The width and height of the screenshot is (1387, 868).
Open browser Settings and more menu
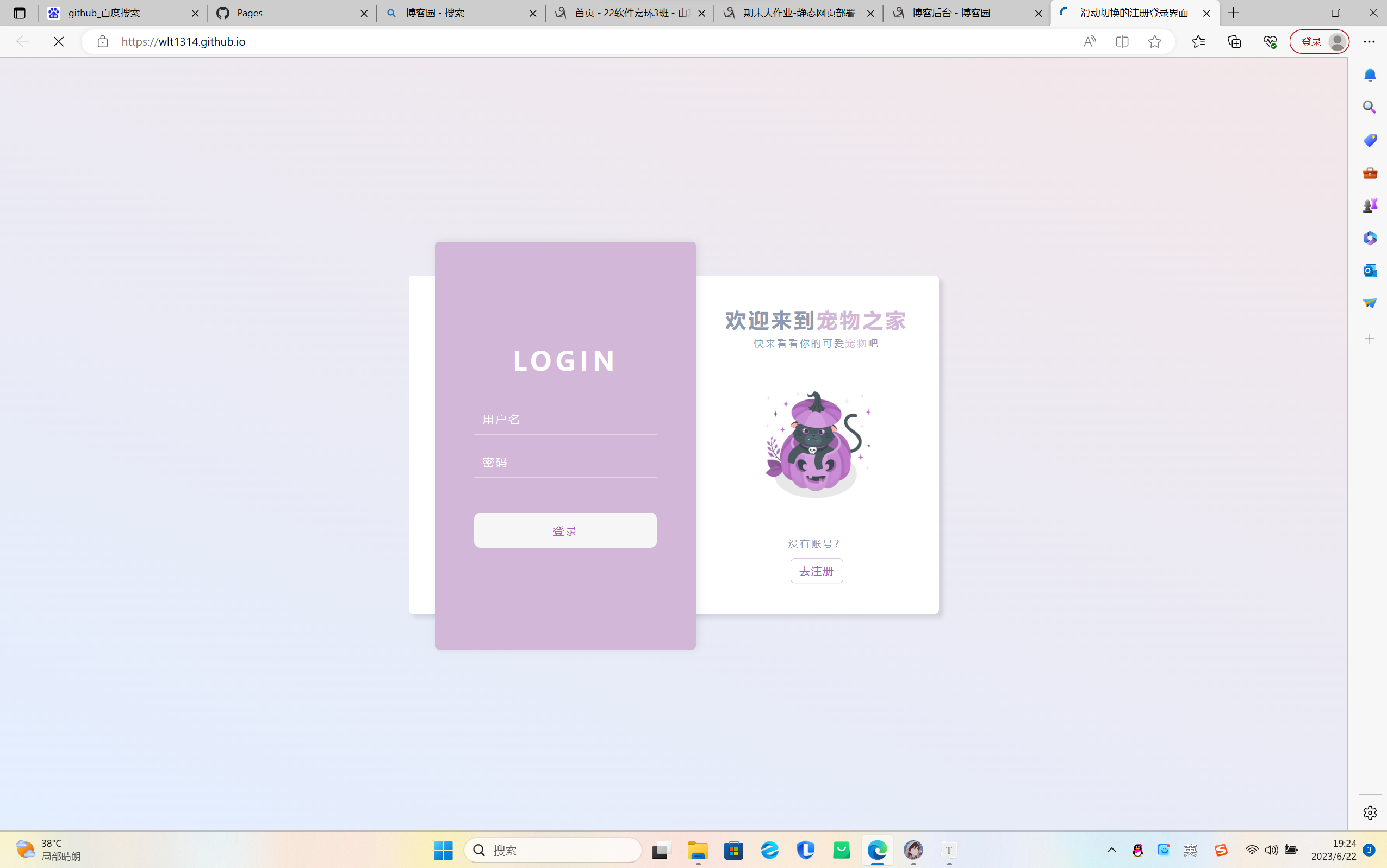click(1369, 41)
